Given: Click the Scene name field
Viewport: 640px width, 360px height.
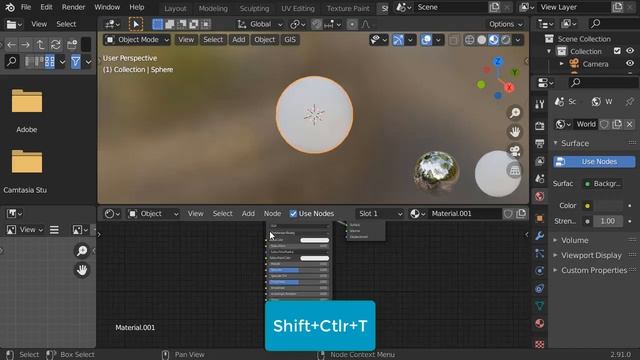Looking at the screenshot, I should pyautogui.click(x=451, y=7).
